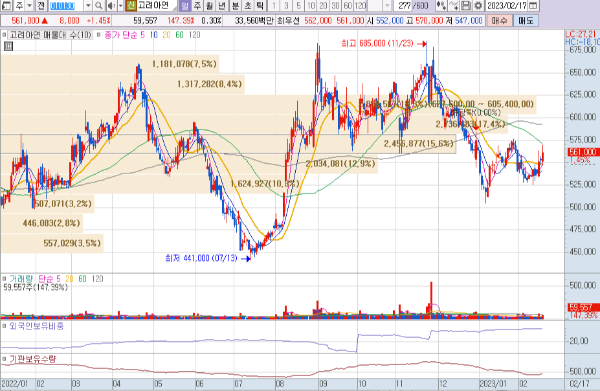
Task: Click the orange 20 moving average label
Action: coord(166,35)
